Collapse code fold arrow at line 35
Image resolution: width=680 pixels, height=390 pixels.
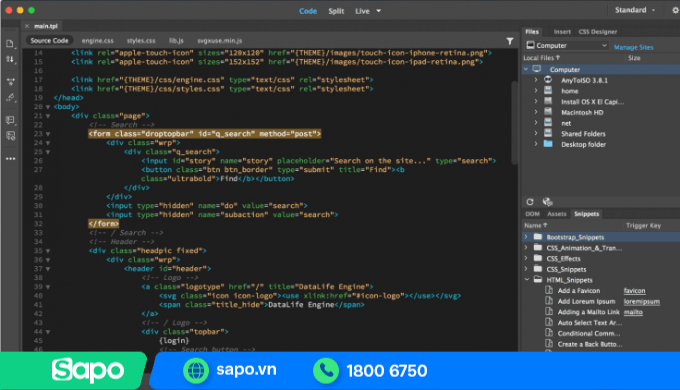click(48, 251)
